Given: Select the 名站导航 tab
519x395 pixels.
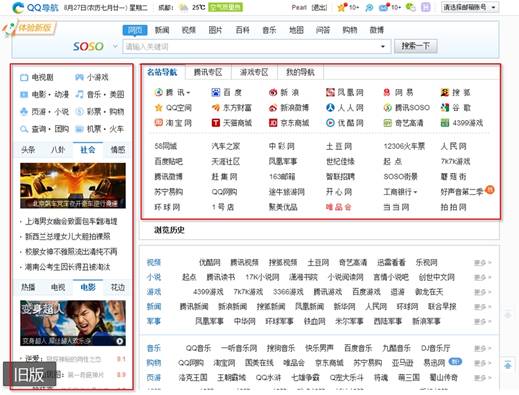Looking at the screenshot, I should pyautogui.click(x=162, y=72).
